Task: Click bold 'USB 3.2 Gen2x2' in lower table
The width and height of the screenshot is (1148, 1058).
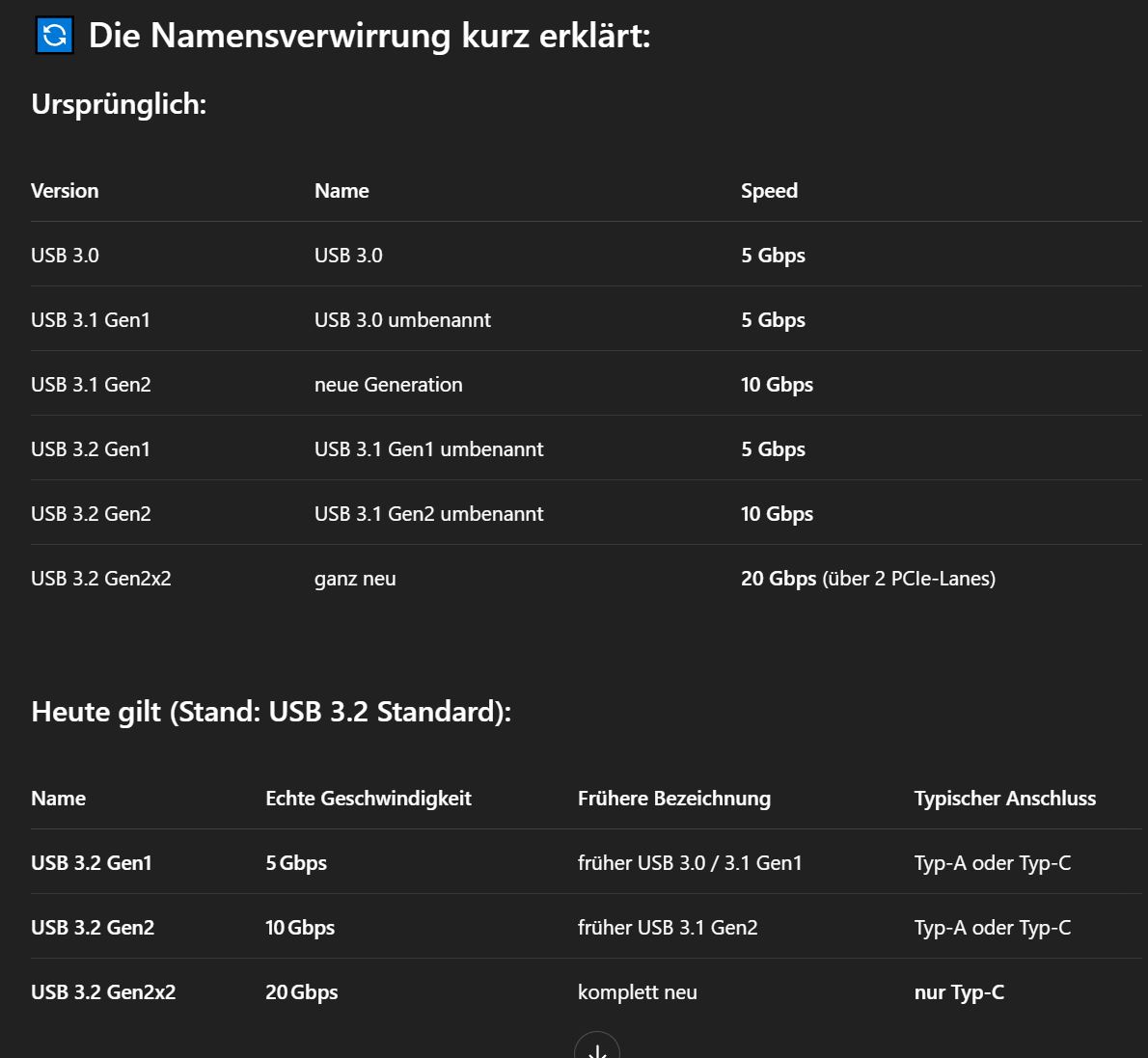Action: click(x=103, y=992)
